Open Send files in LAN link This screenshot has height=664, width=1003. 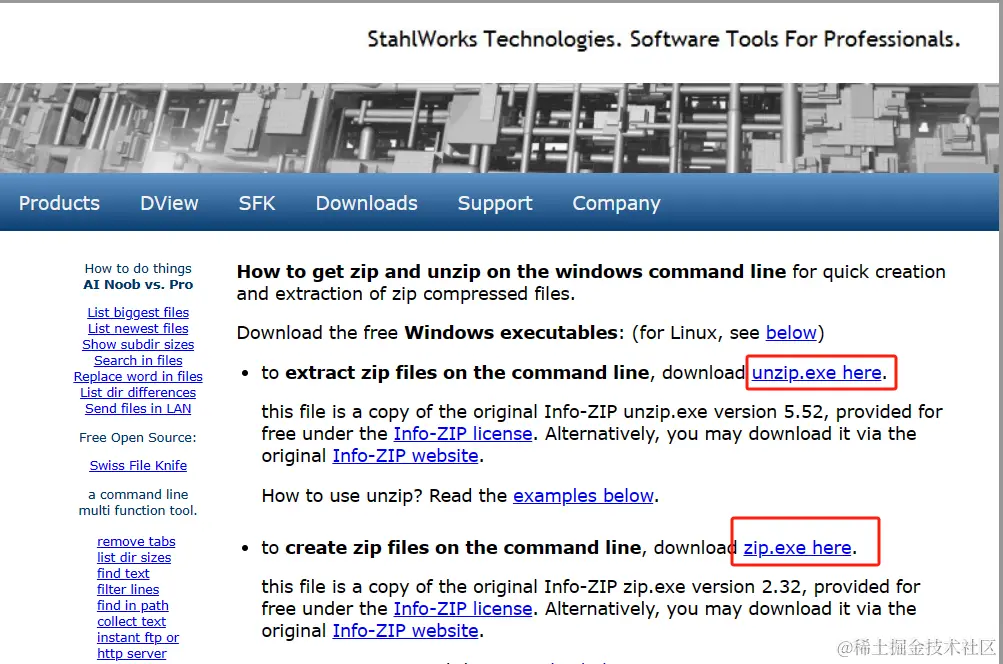pyautogui.click(x=138, y=408)
